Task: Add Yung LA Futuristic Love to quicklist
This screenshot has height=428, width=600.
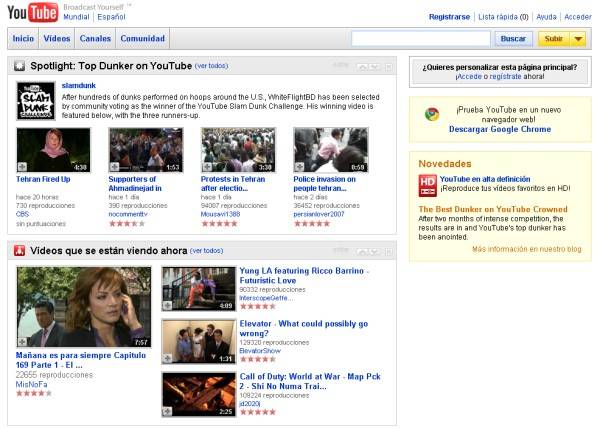Action: [x=167, y=305]
